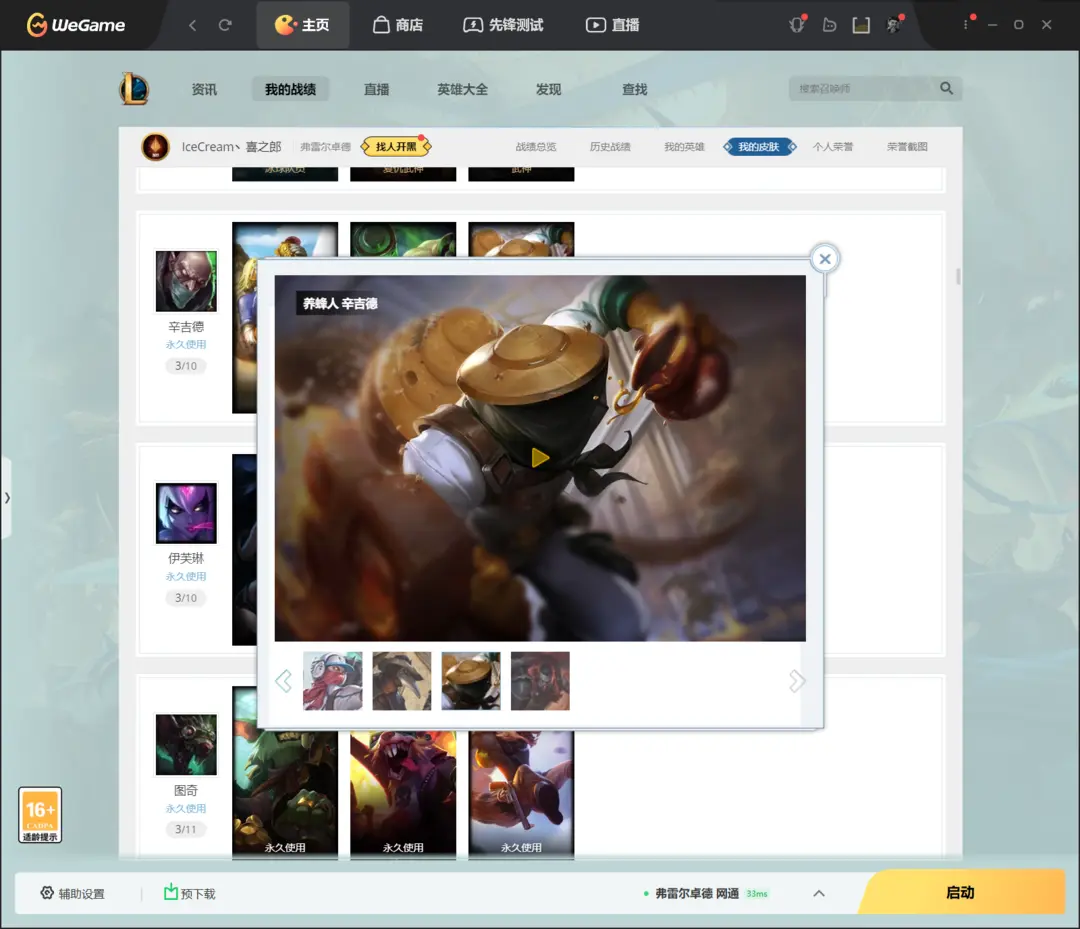The height and width of the screenshot is (929, 1080).
Task: Play the 养蜂人 辛吉德 skin video
Action: pos(540,457)
